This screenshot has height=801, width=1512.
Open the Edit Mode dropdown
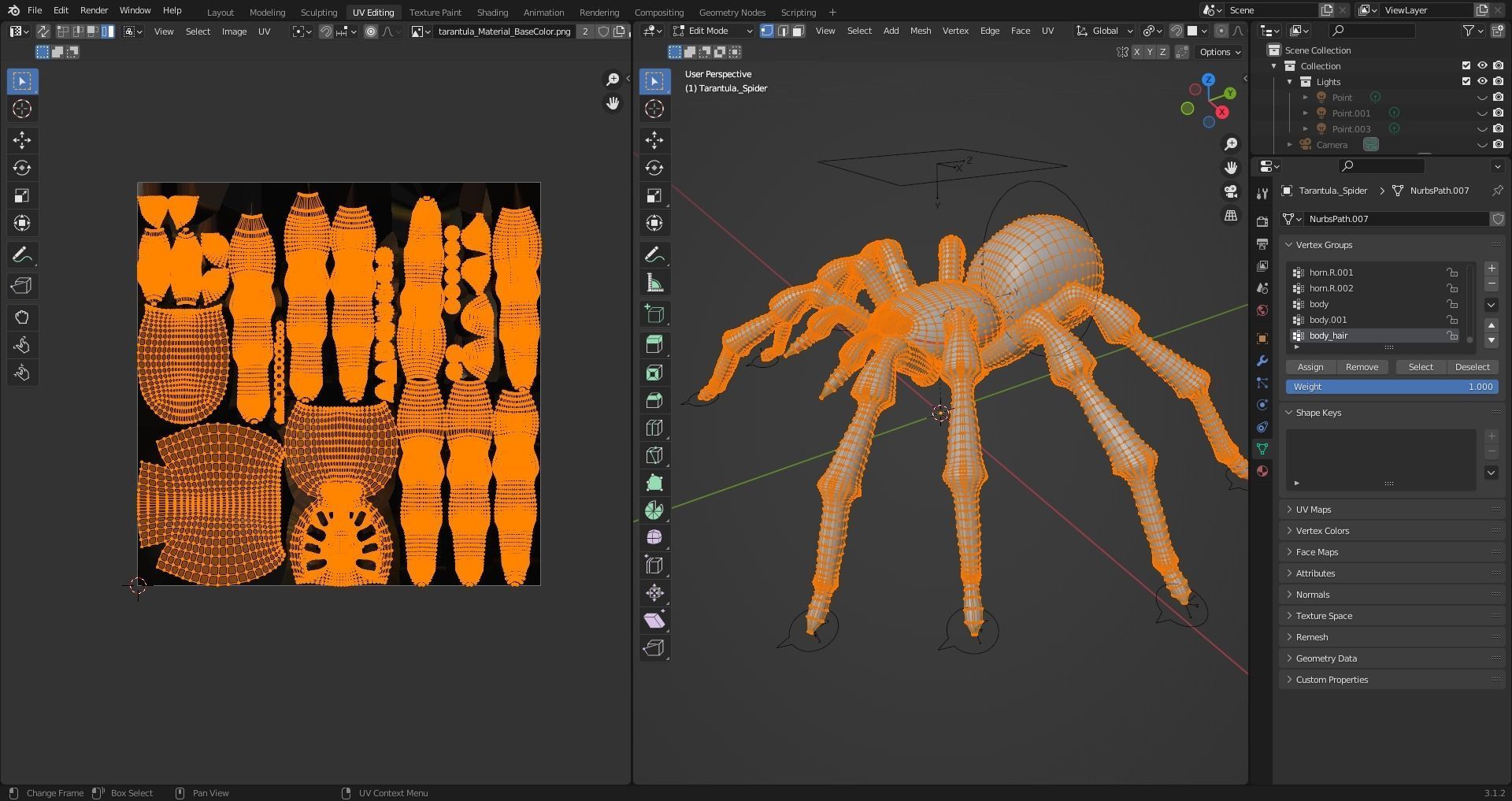(713, 31)
